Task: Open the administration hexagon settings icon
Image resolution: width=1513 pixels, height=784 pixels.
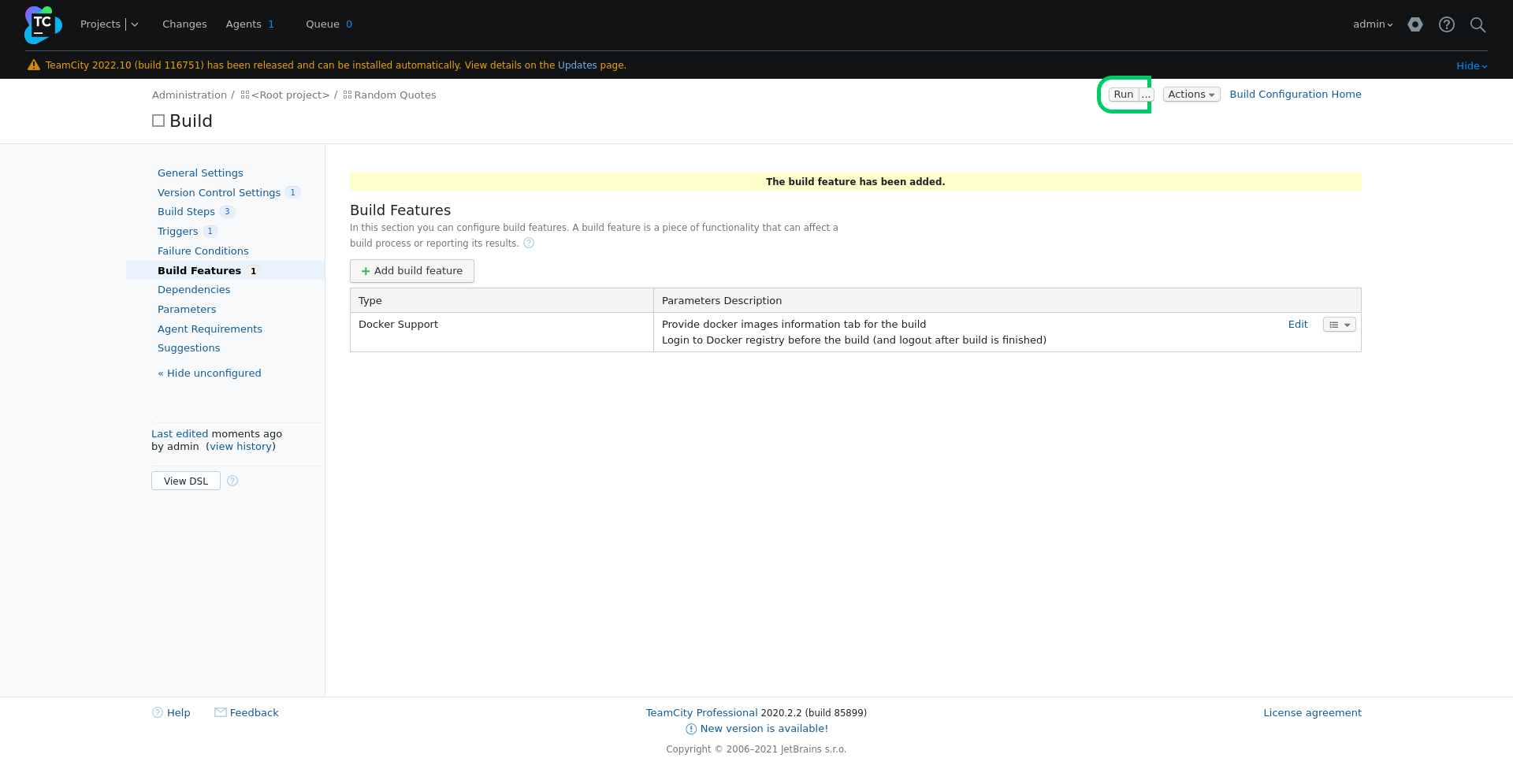Action: (x=1415, y=24)
